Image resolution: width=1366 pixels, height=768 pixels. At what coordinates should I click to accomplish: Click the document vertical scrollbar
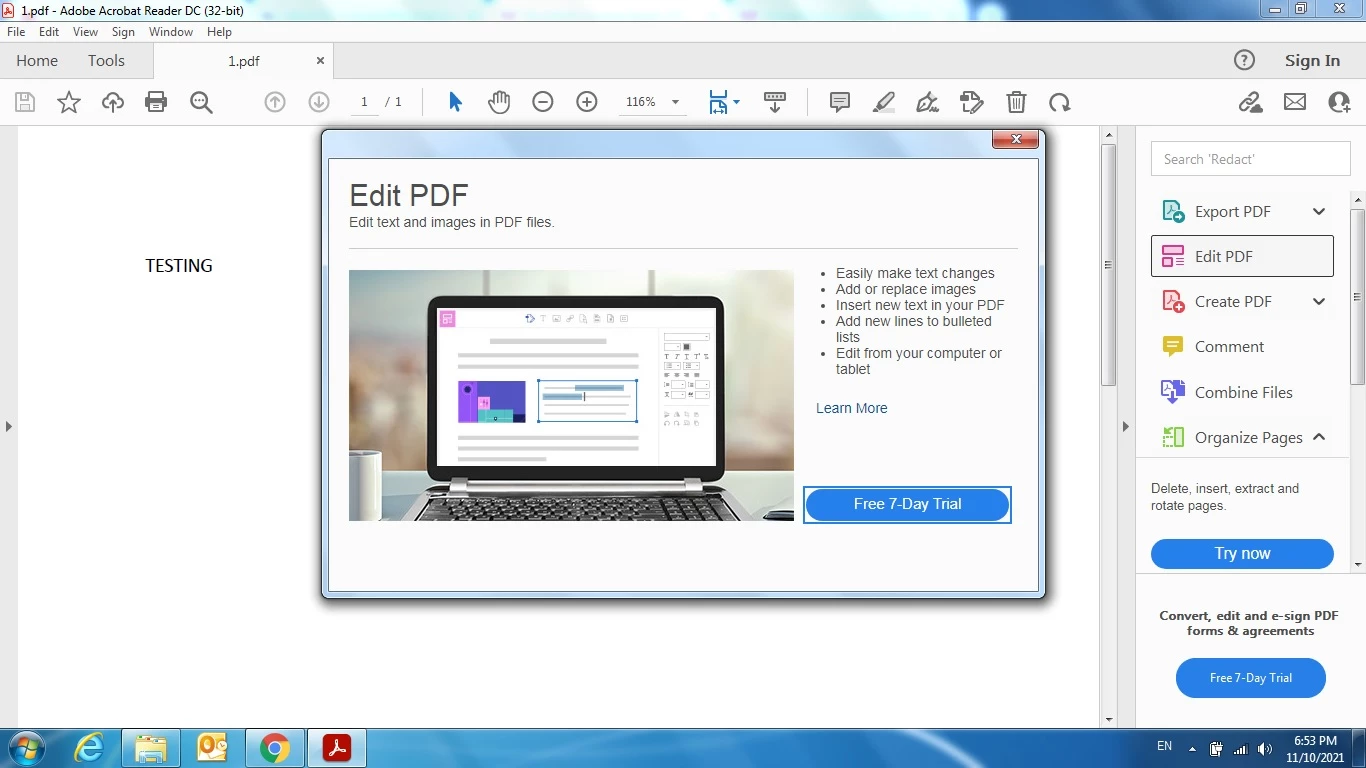[1108, 265]
